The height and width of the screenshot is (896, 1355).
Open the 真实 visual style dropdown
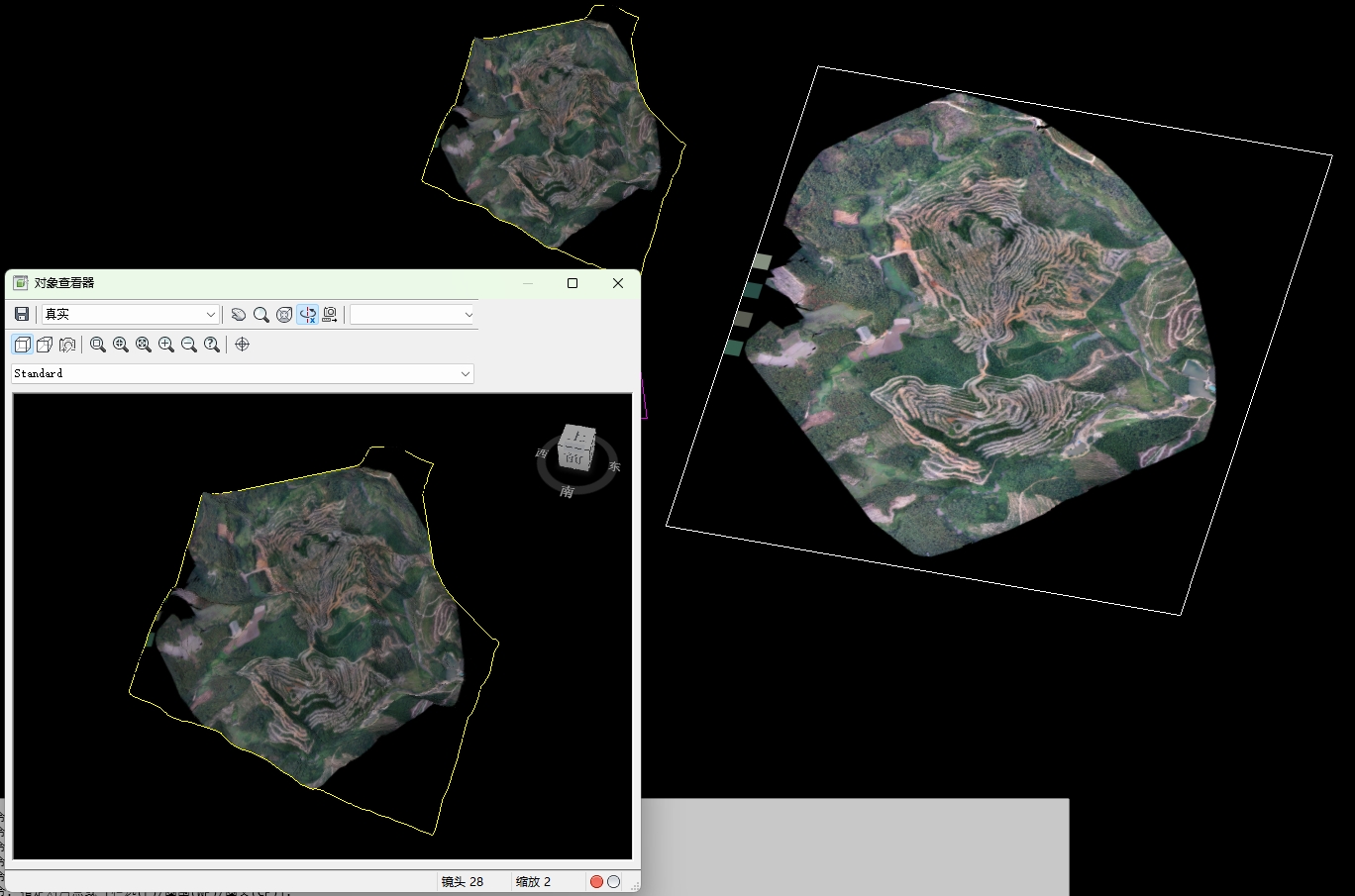(211, 314)
